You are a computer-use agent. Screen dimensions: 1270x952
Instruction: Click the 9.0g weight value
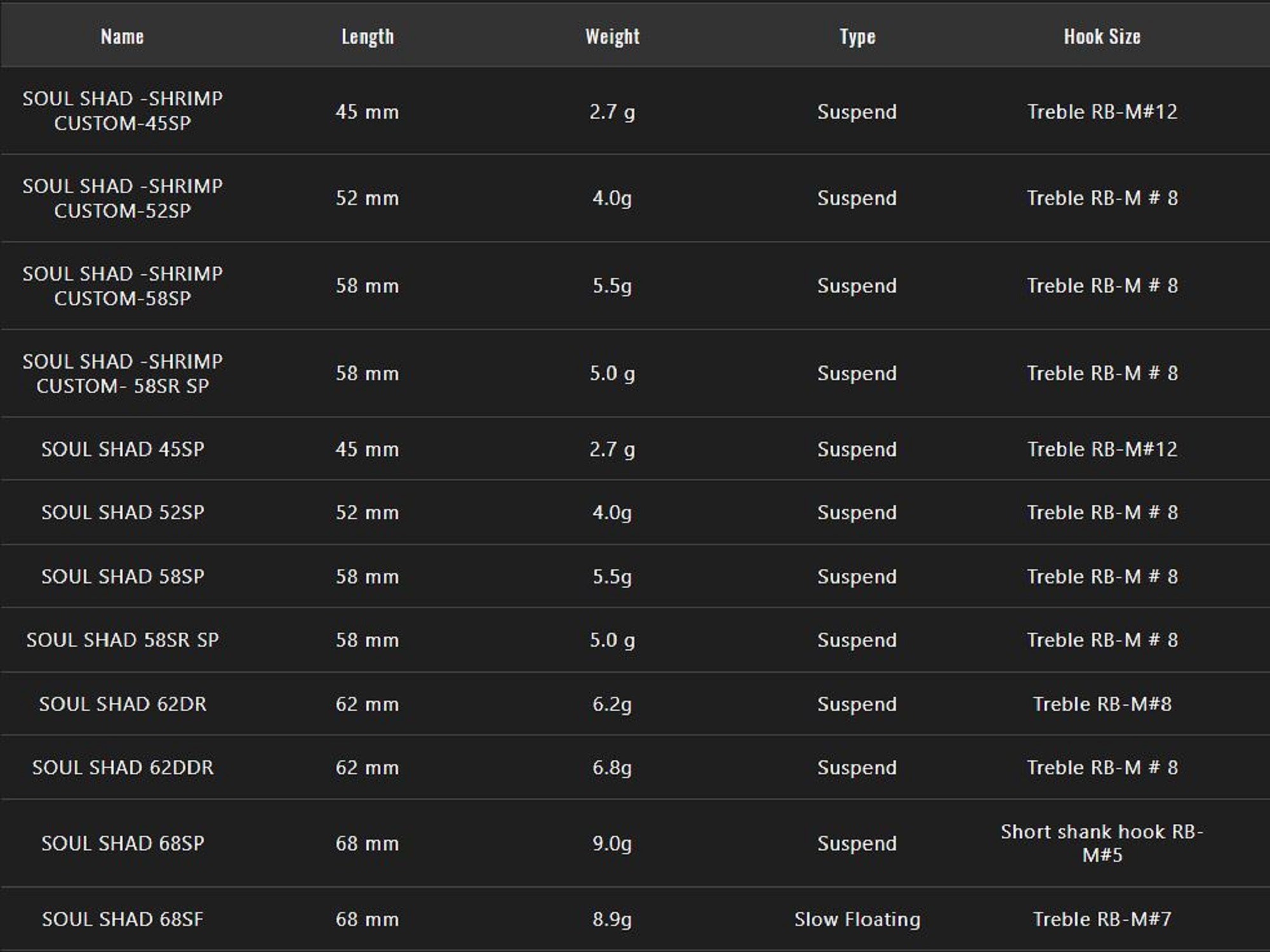(x=612, y=843)
